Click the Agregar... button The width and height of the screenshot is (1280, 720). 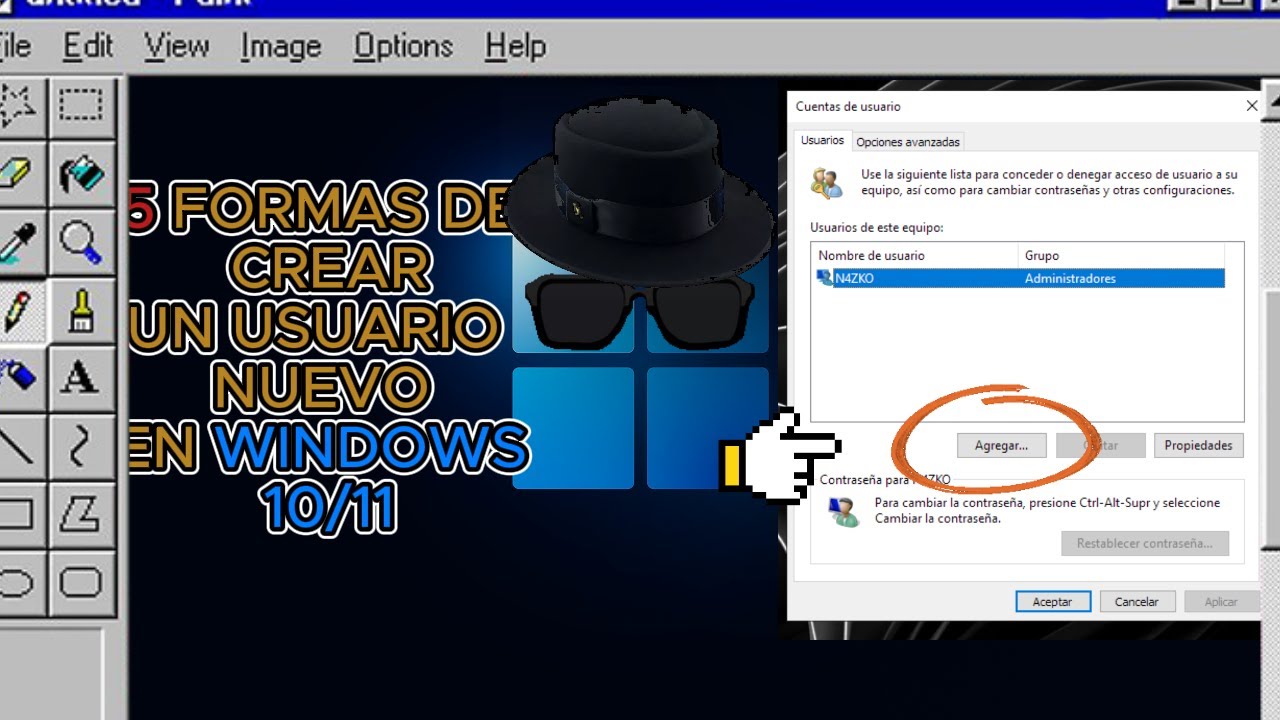(1001, 445)
